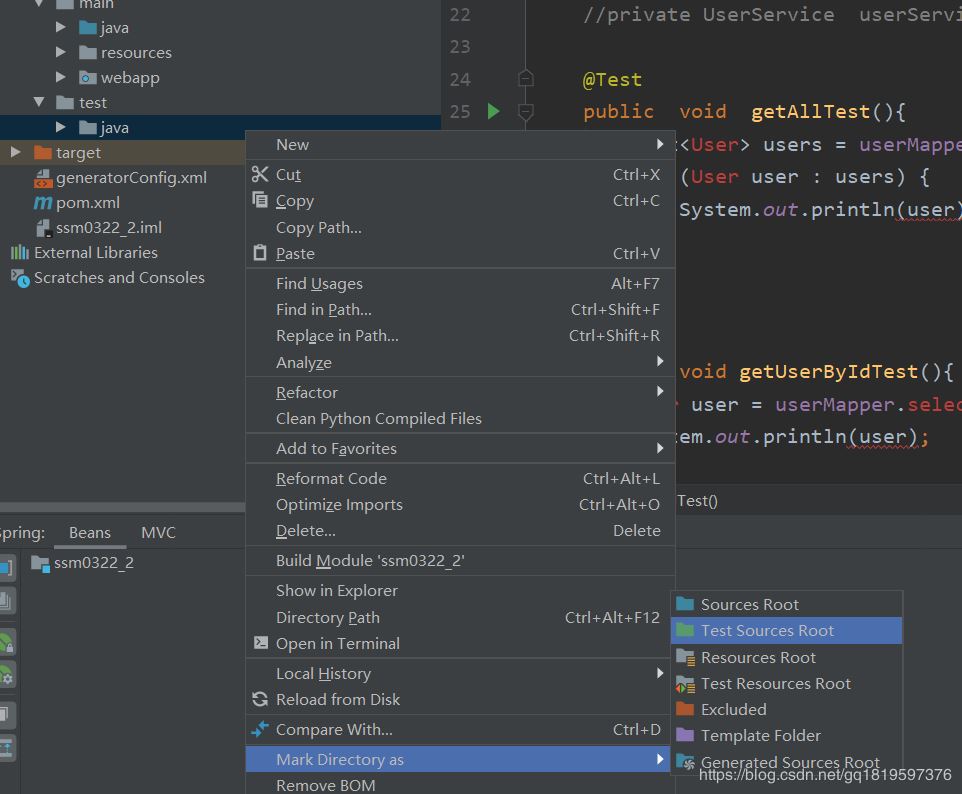Viewport: 962px width, 794px height.
Task: Click the Copy icon in context menu
Action: click(x=260, y=200)
